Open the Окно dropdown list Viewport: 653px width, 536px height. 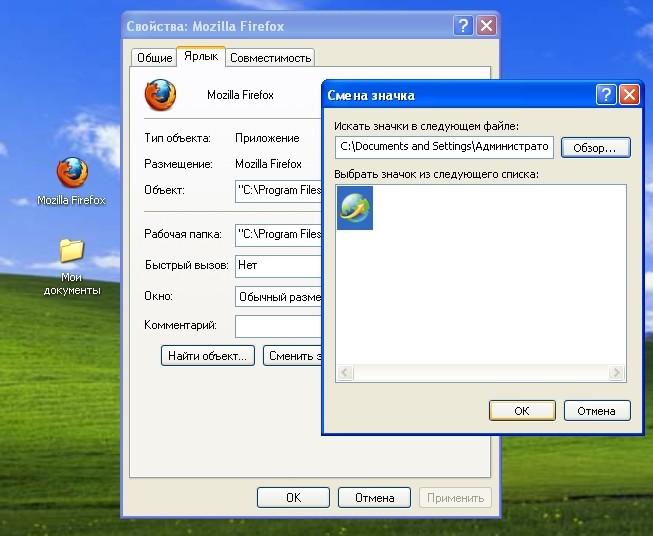279,297
